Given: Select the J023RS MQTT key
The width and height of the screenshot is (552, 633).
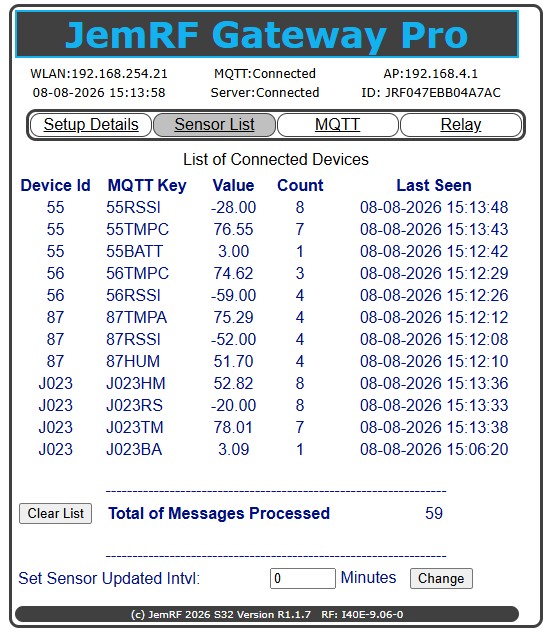Looking at the screenshot, I should 134,406.
